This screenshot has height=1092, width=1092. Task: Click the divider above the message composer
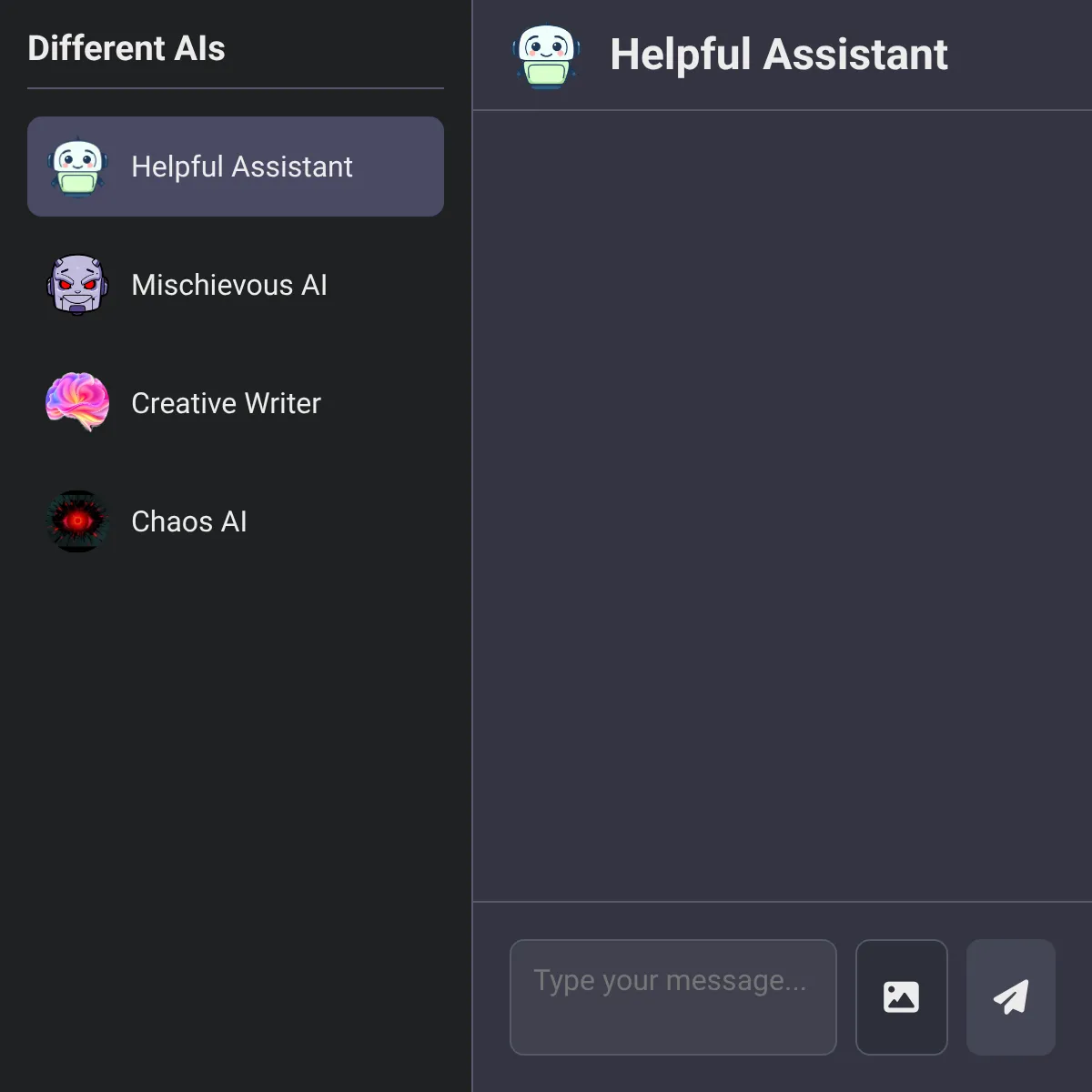point(783,902)
